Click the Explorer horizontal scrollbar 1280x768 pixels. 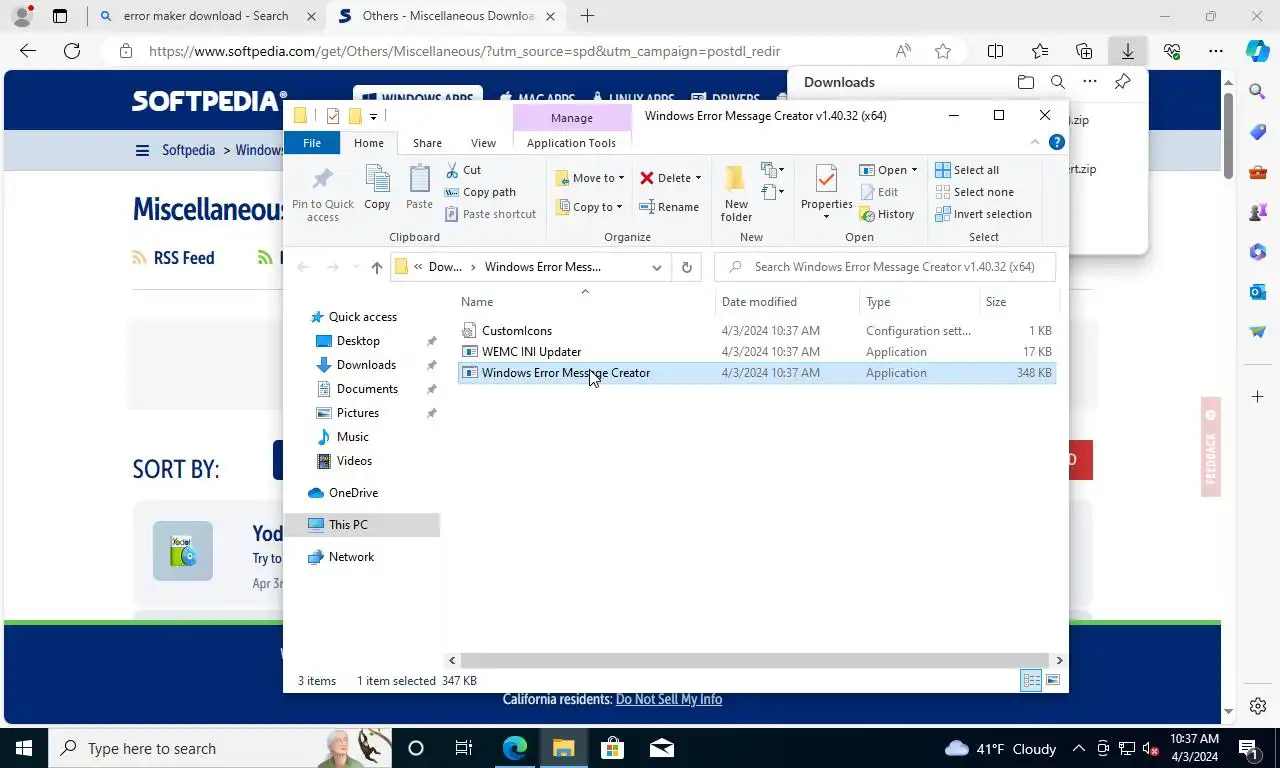[755, 660]
